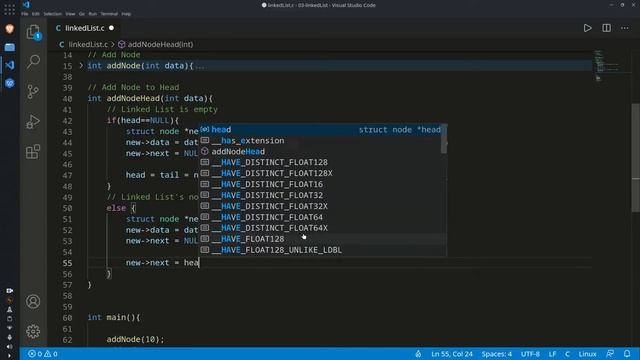Viewport: 640px width, 360px height.
Task: Select the Visual Studio Code dock icon
Action: pyautogui.click(x=9, y=65)
